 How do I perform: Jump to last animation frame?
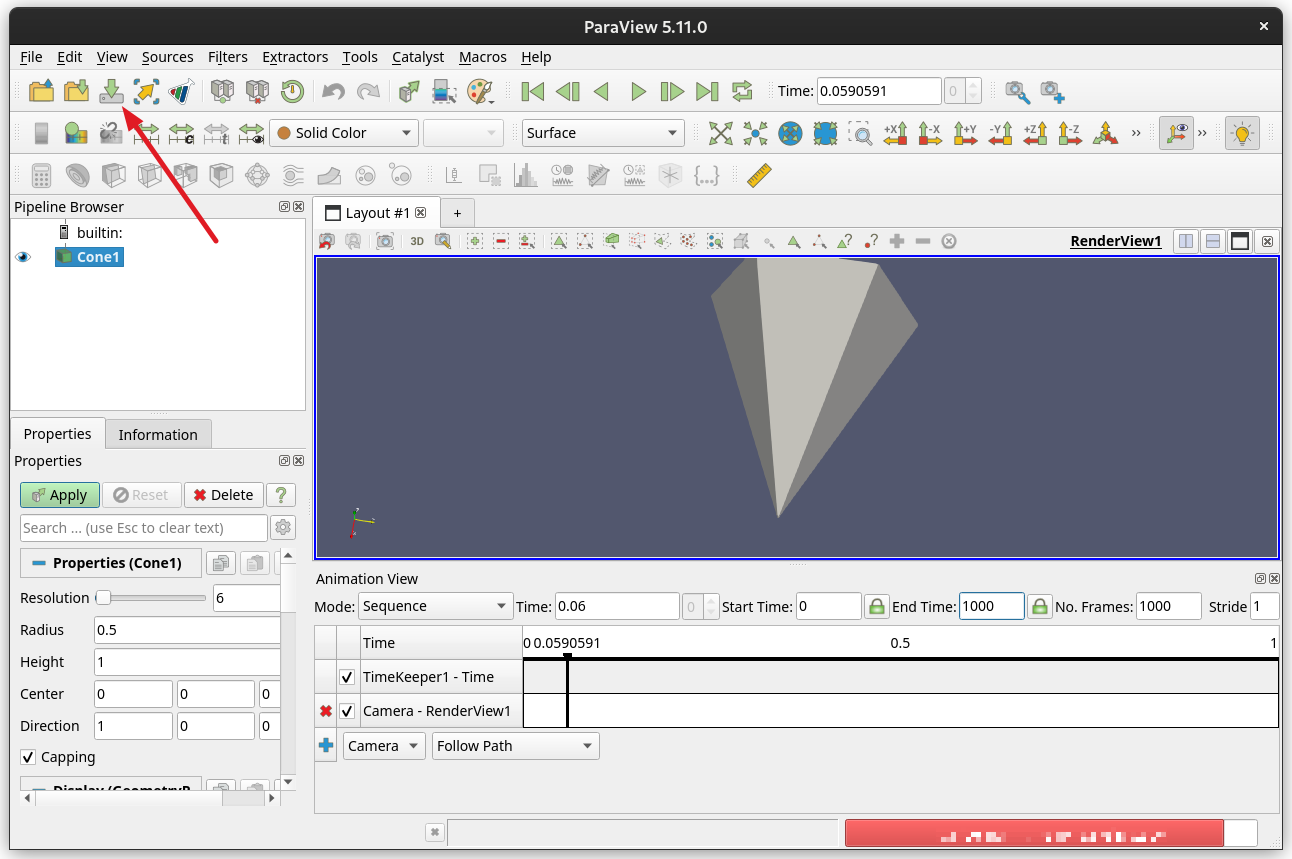(x=707, y=92)
